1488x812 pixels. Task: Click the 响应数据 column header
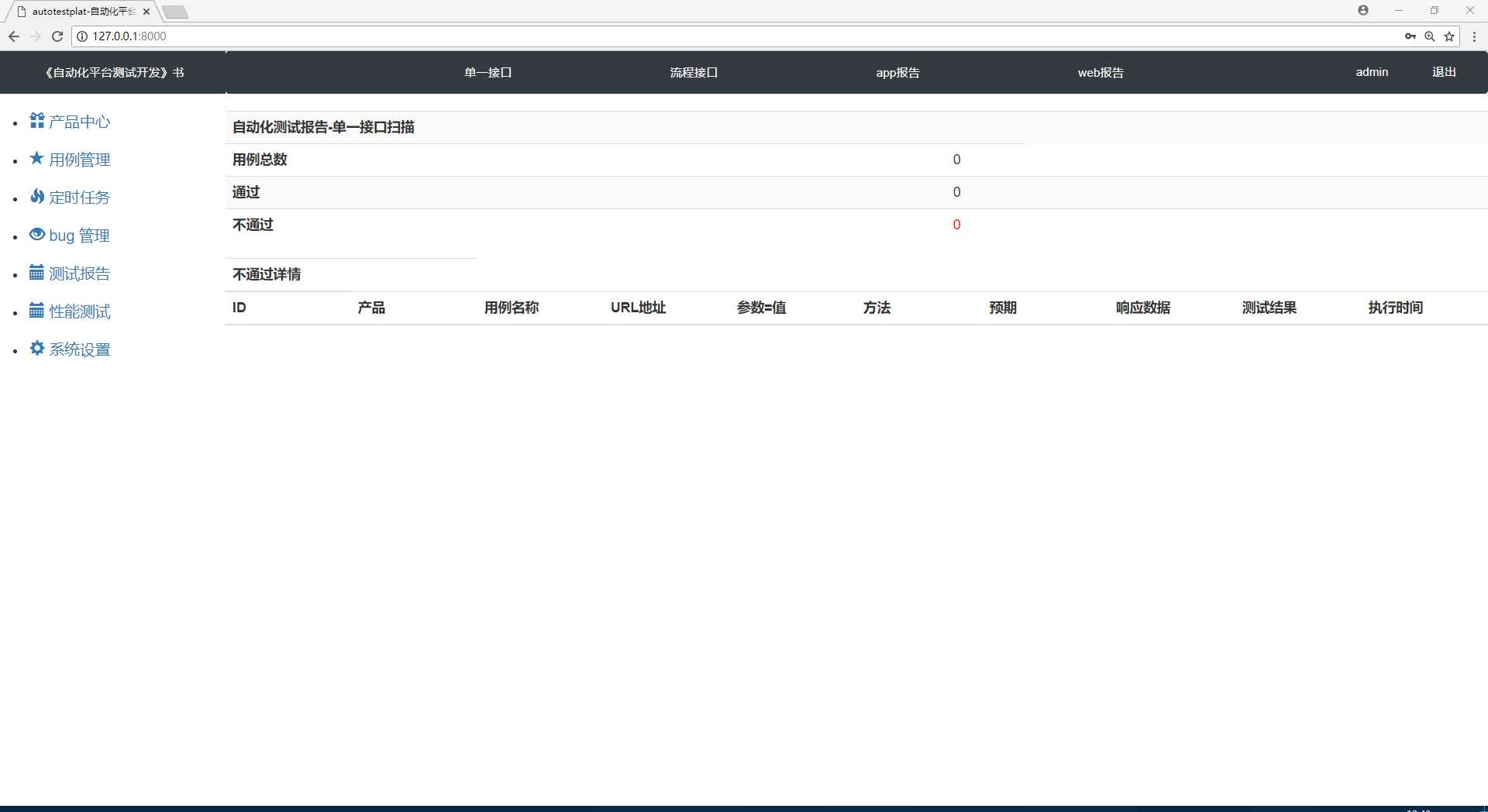click(x=1143, y=308)
